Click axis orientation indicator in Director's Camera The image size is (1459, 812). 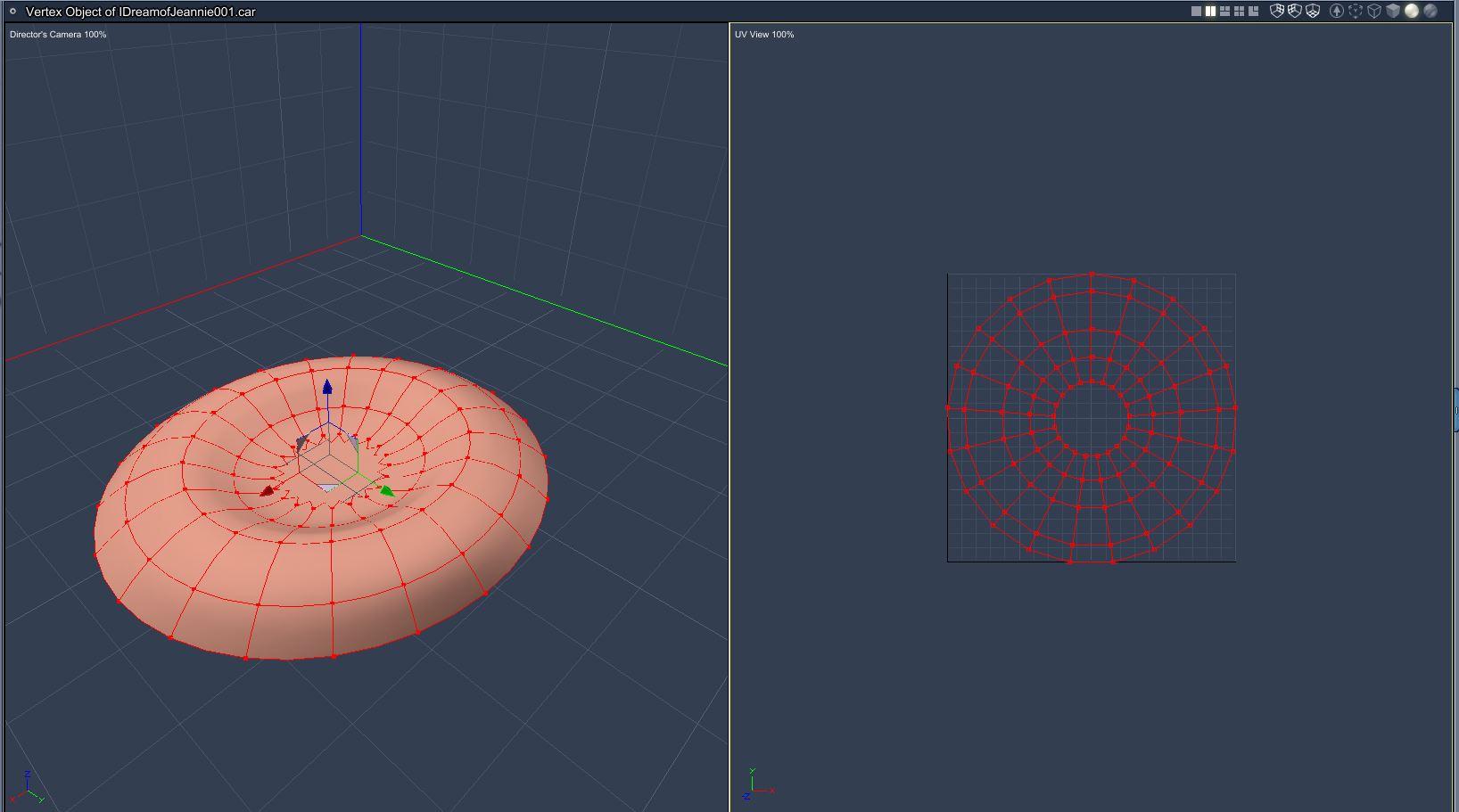tap(28, 788)
